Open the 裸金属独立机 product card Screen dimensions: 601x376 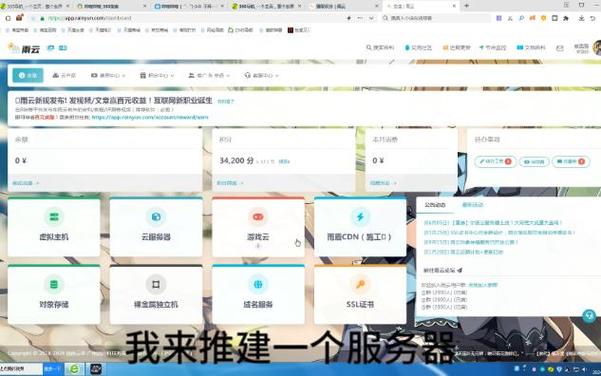click(x=156, y=294)
